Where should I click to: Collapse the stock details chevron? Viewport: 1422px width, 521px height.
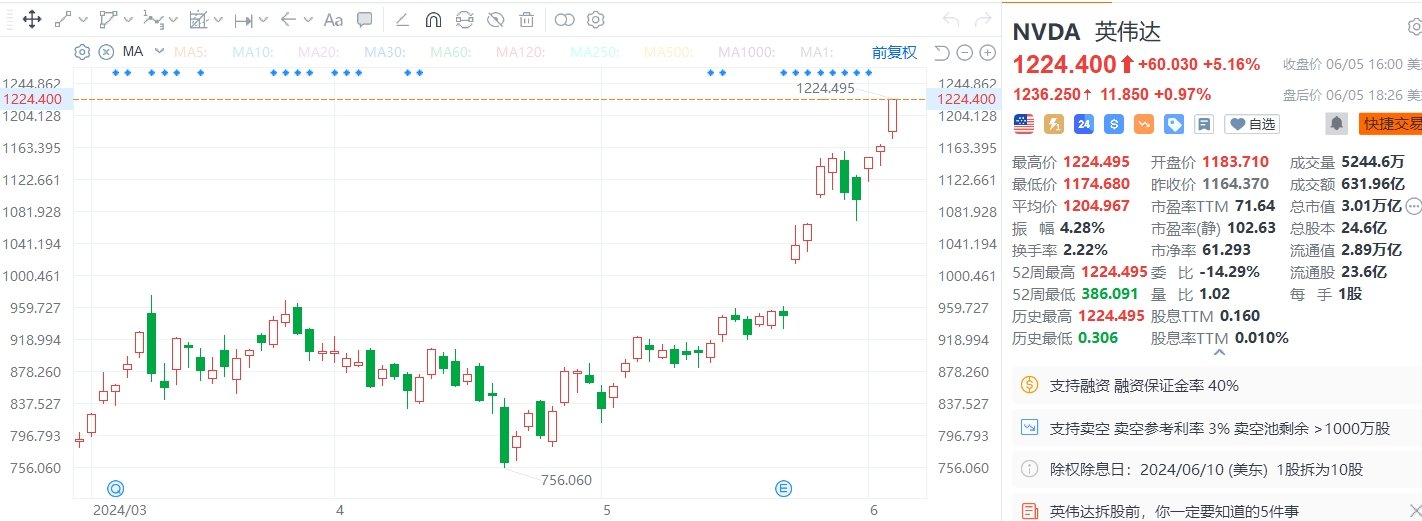[x=1219, y=352]
